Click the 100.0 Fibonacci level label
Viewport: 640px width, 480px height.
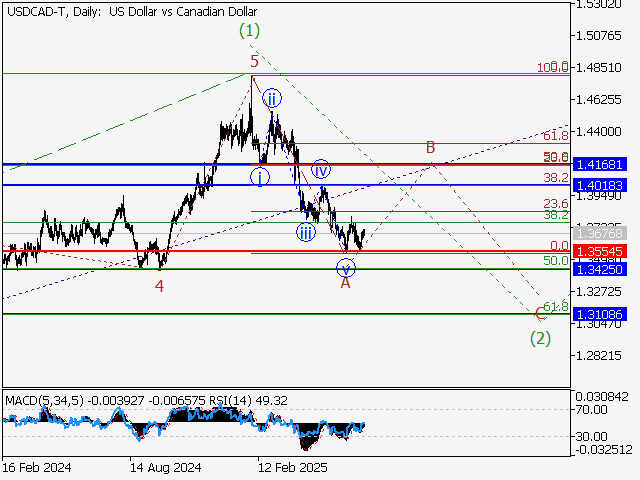553,67
